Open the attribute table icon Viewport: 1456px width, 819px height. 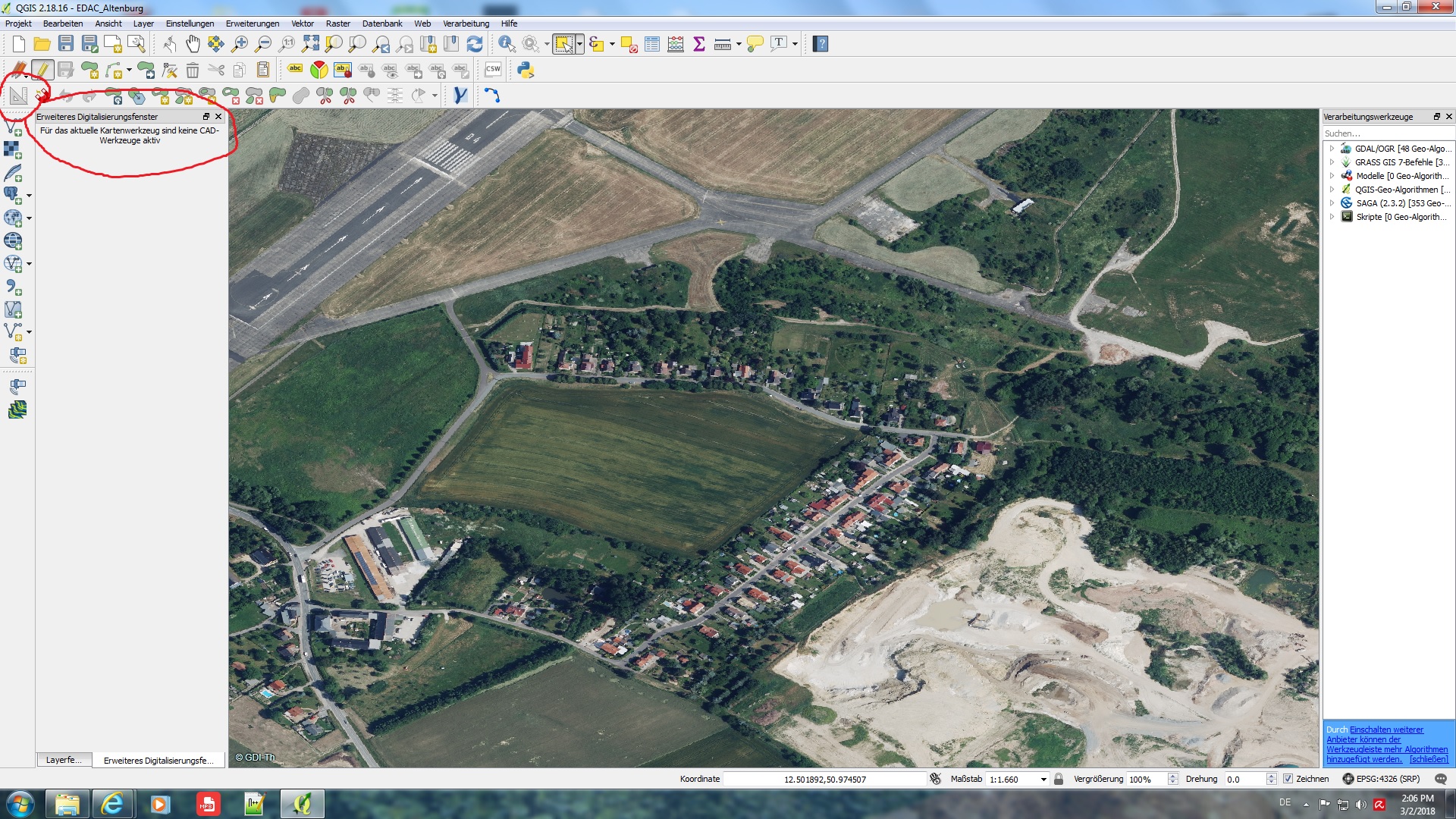pos(652,44)
